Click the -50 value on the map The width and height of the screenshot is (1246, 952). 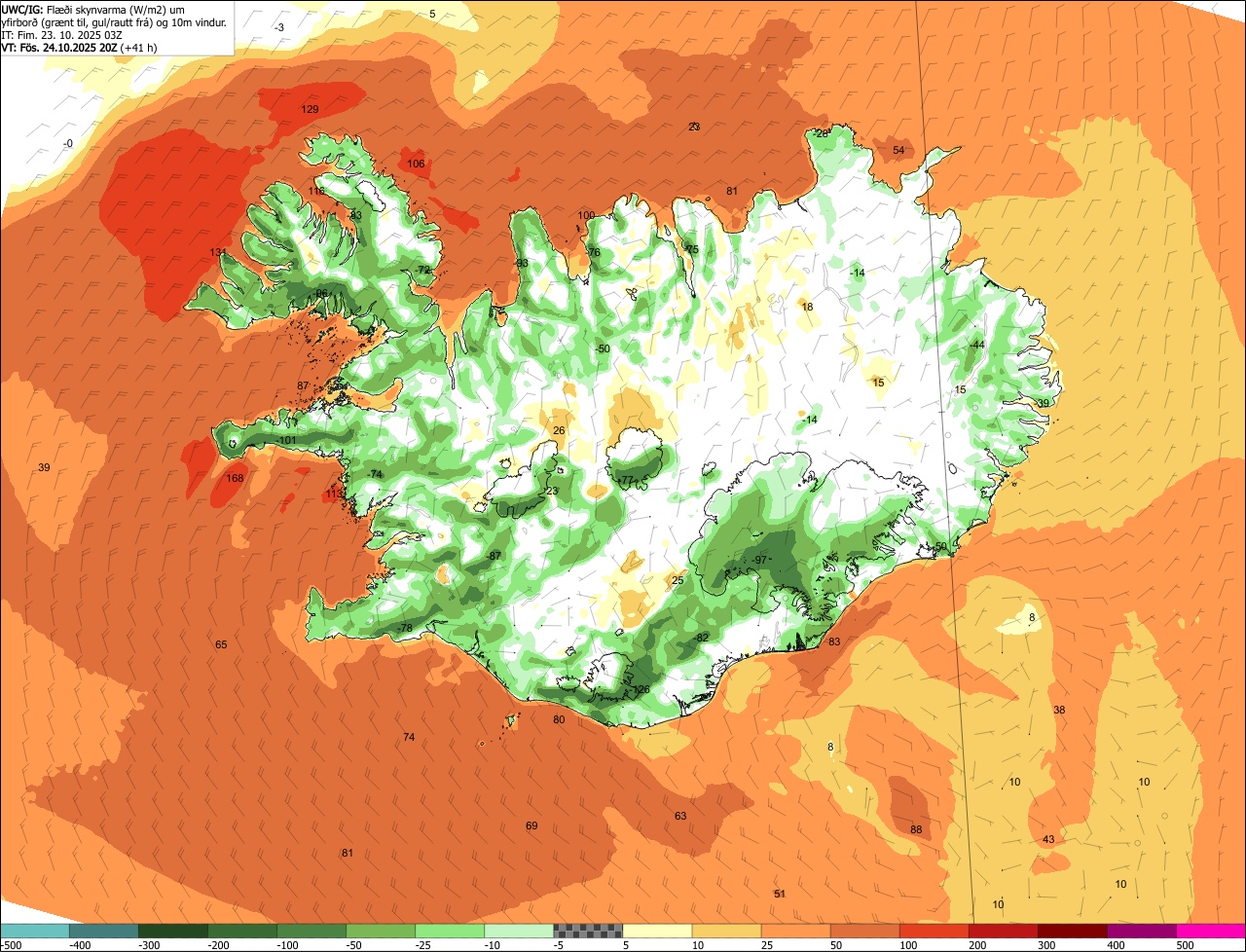click(x=602, y=348)
